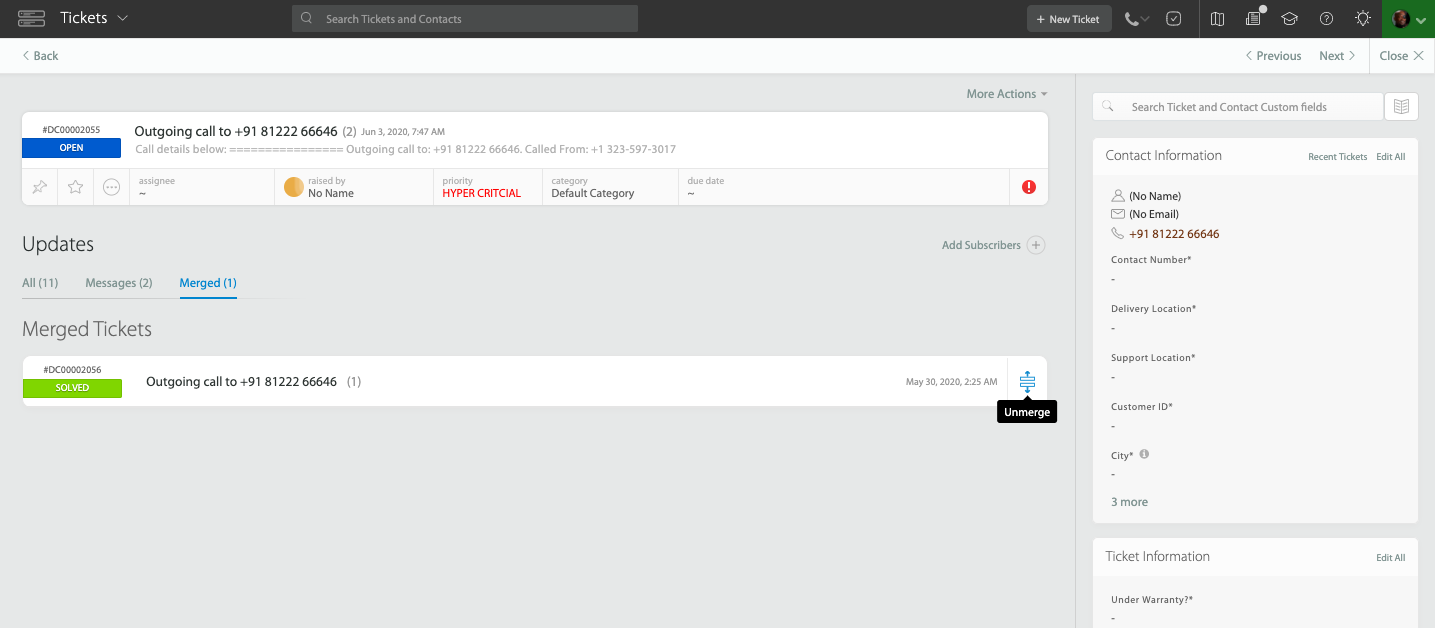
Task: Expand the 3 more contact fields
Action: coord(1129,502)
